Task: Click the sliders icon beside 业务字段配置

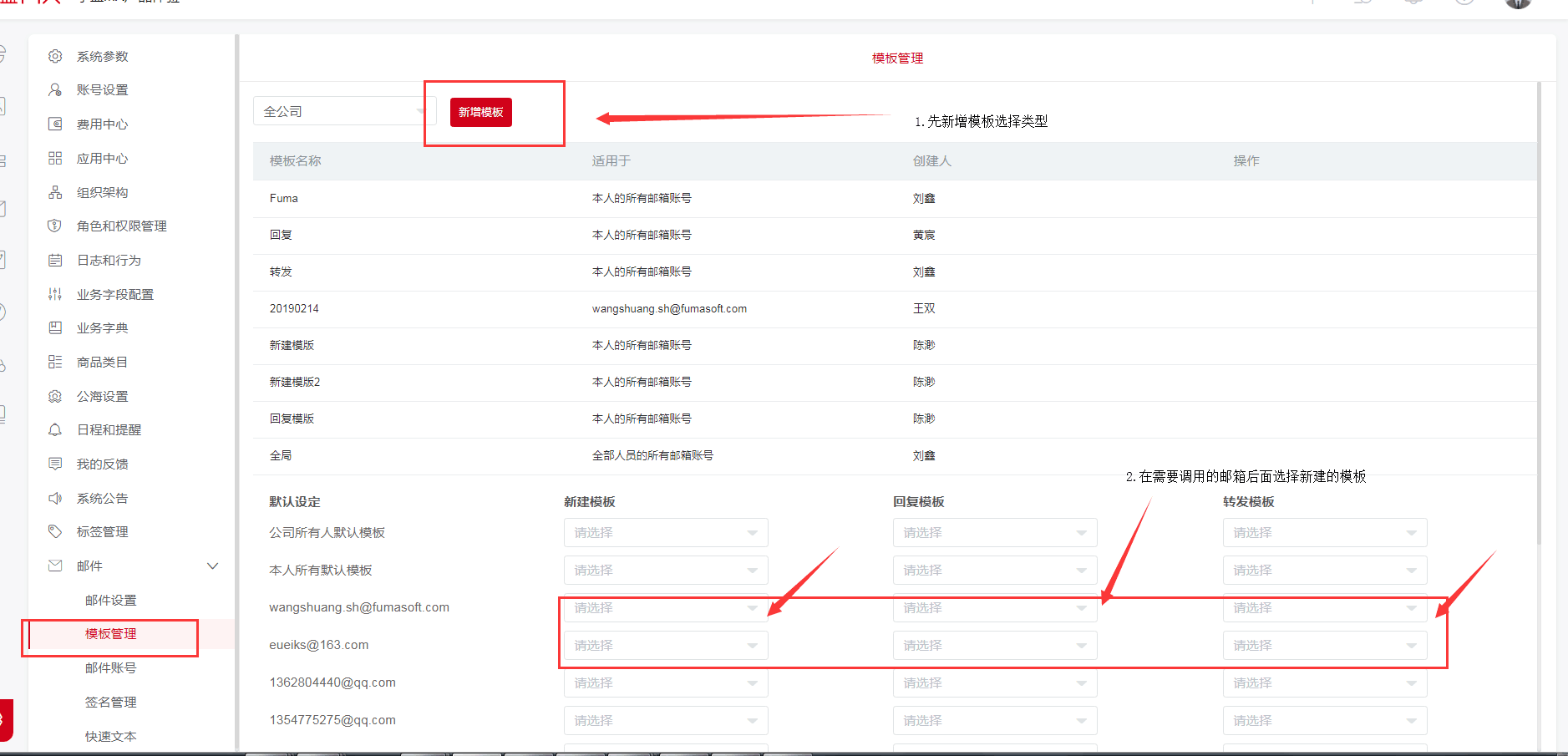Action: [55, 294]
